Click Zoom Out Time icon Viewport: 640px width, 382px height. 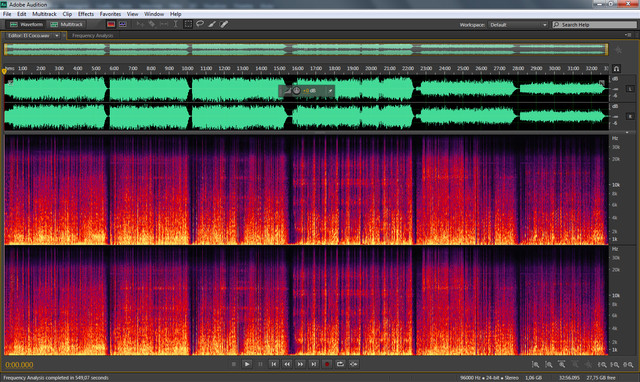(x=576, y=364)
